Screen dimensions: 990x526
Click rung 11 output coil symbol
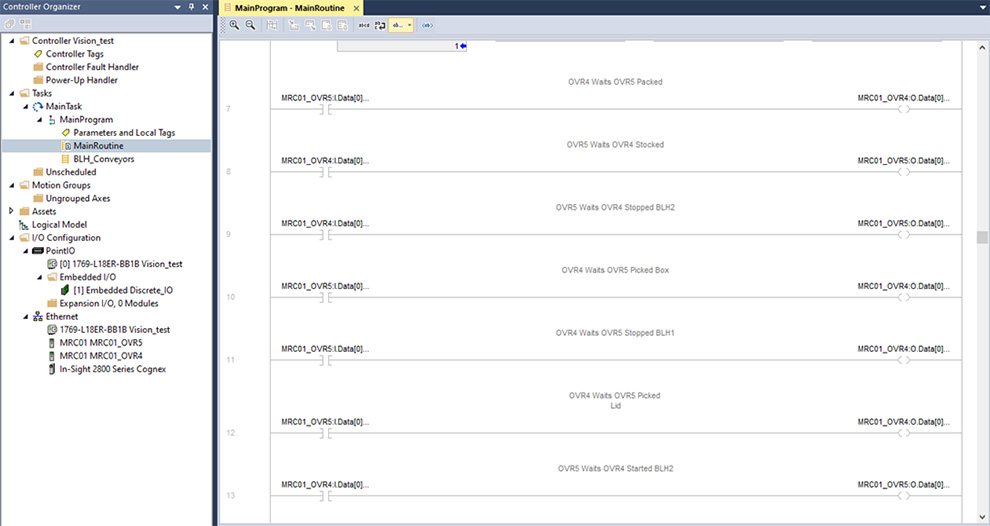pyautogui.click(x=904, y=360)
